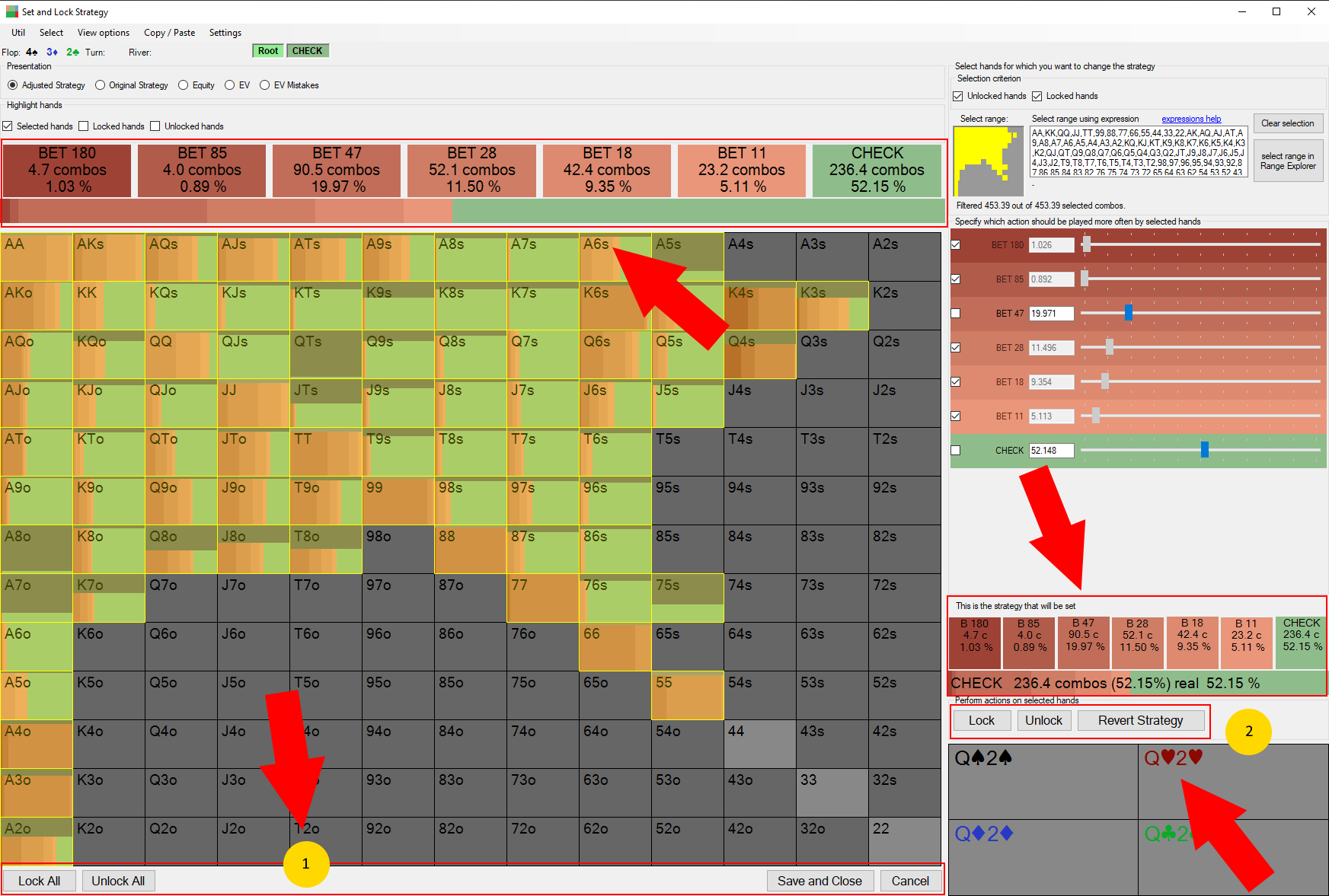The height and width of the screenshot is (896, 1329).
Task: Toggle the BET 180 row checkbox
Action: [956, 245]
